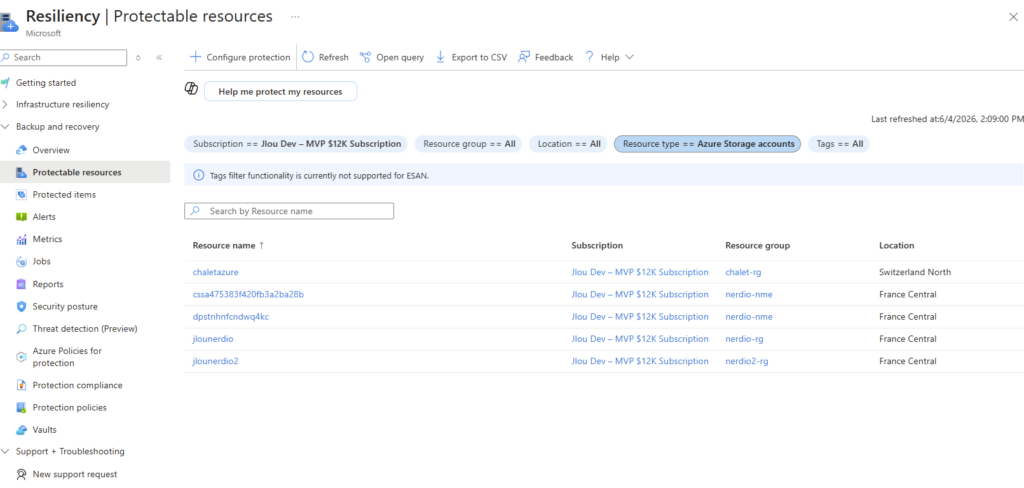Focus the Search by Resource name field
The width and height of the screenshot is (1024, 488).
click(290, 211)
